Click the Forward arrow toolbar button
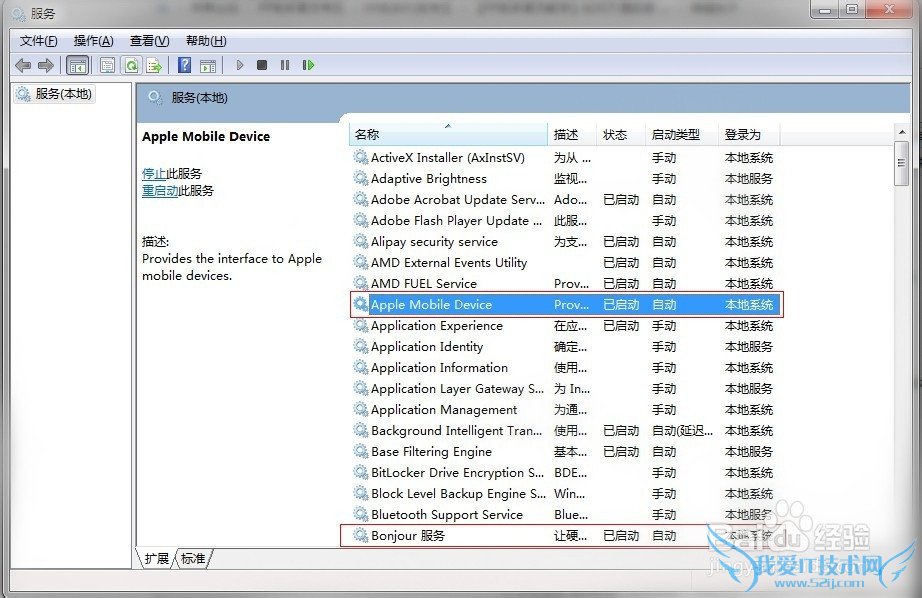The height and width of the screenshot is (598, 922). [46, 66]
